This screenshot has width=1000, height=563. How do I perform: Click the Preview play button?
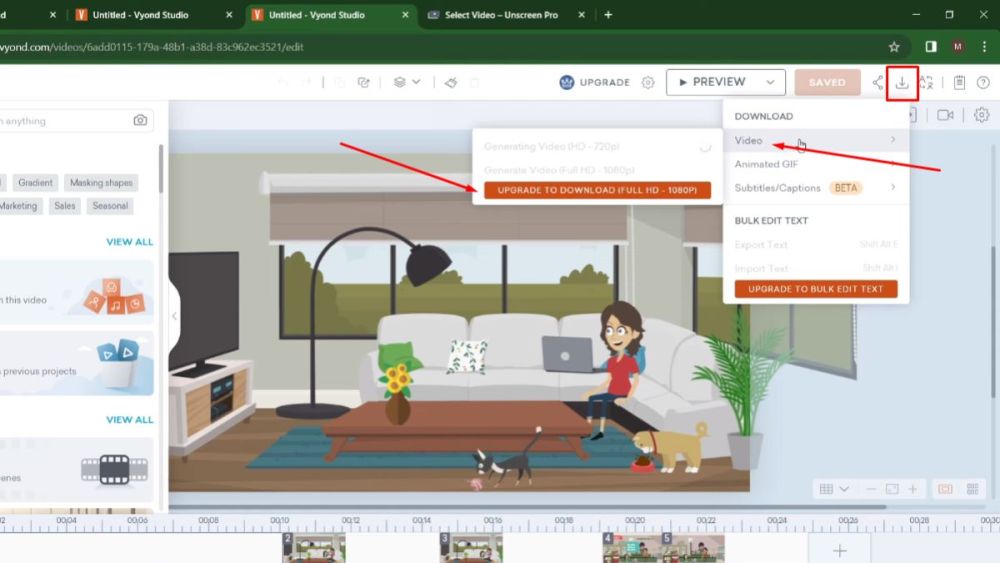[712, 82]
